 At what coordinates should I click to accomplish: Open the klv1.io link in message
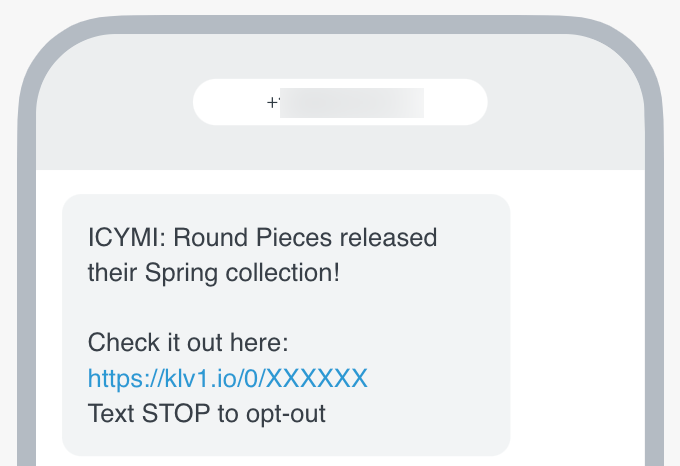click(227, 378)
